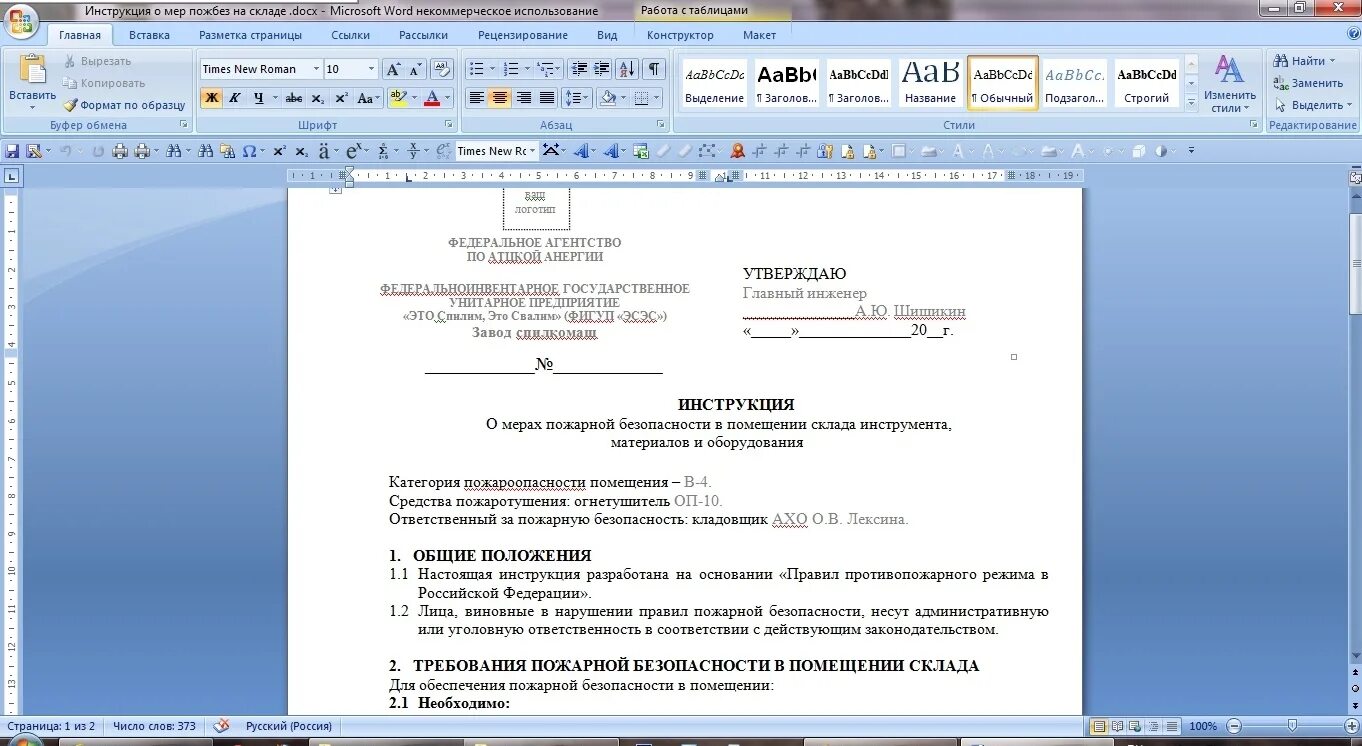Open the Рецензирование tab
The width and height of the screenshot is (1362, 746).
tap(523, 35)
